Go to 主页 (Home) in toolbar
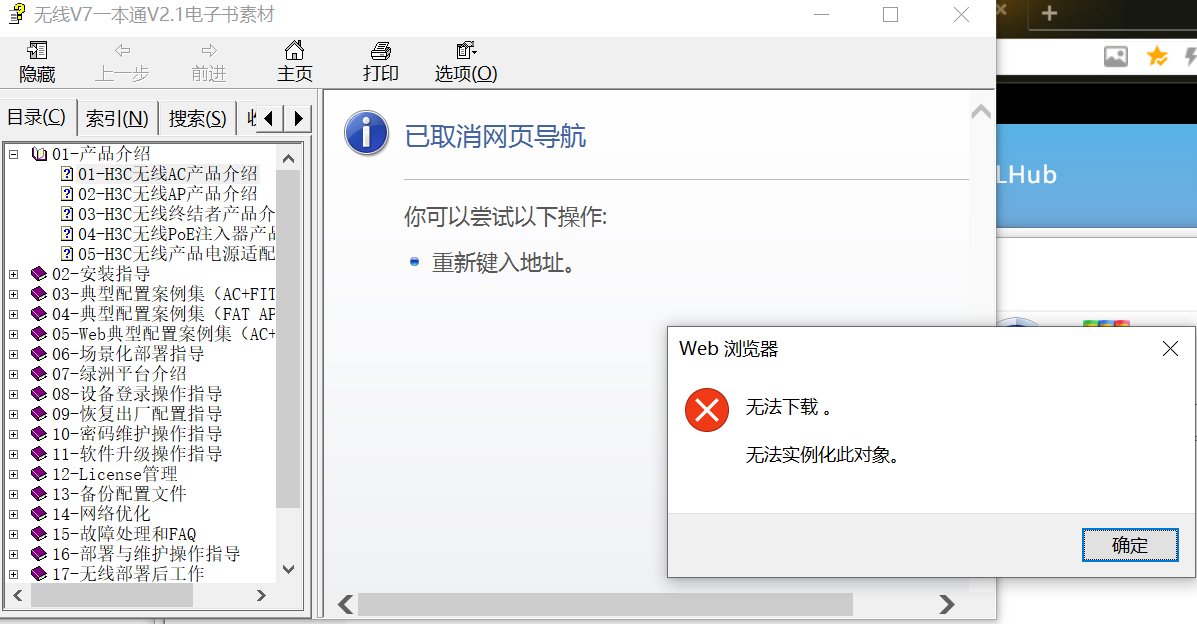The width and height of the screenshot is (1197, 624). (x=295, y=62)
